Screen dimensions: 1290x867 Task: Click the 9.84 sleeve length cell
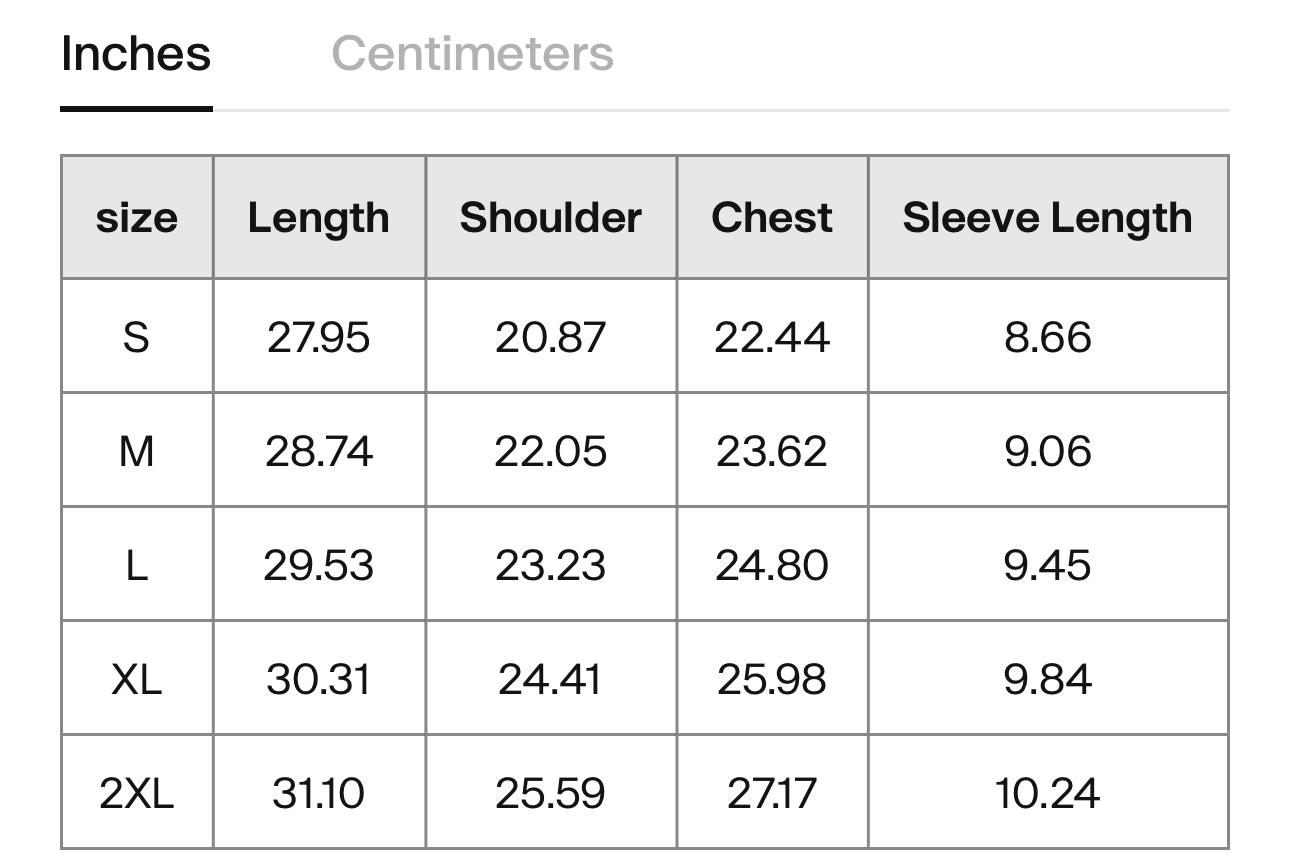1047,679
